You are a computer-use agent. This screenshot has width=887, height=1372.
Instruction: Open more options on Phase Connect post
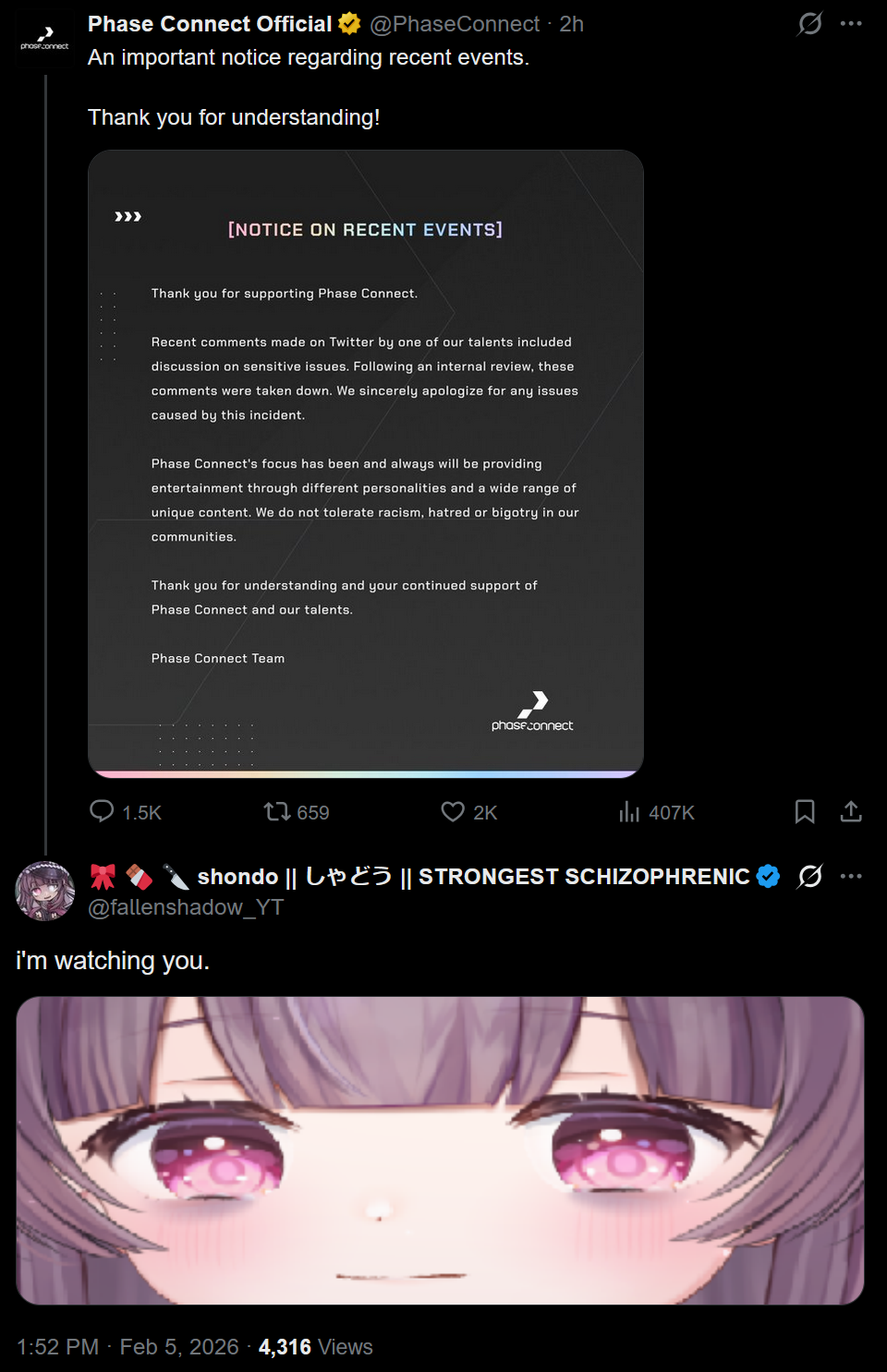click(x=851, y=23)
